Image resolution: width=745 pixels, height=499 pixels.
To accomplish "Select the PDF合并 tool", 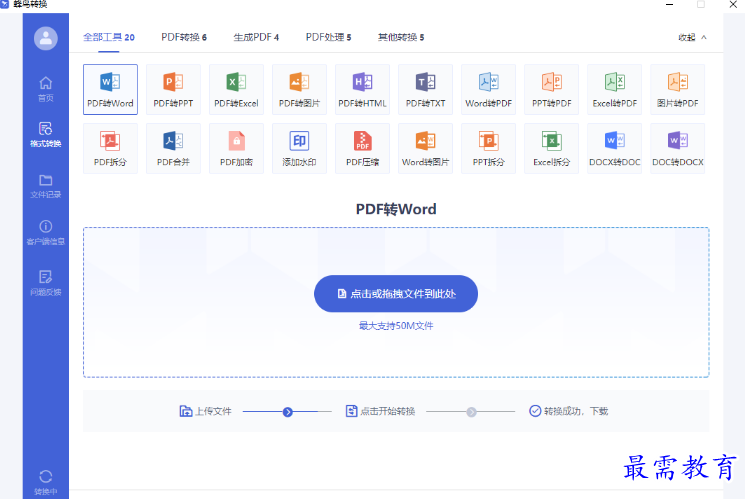I will [173, 148].
